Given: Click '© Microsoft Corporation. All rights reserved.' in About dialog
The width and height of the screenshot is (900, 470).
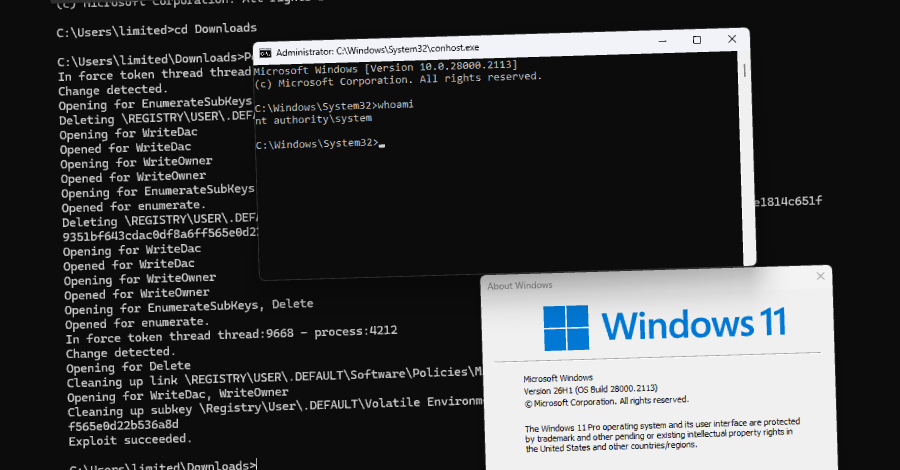Looking at the screenshot, I should (606, 402).
